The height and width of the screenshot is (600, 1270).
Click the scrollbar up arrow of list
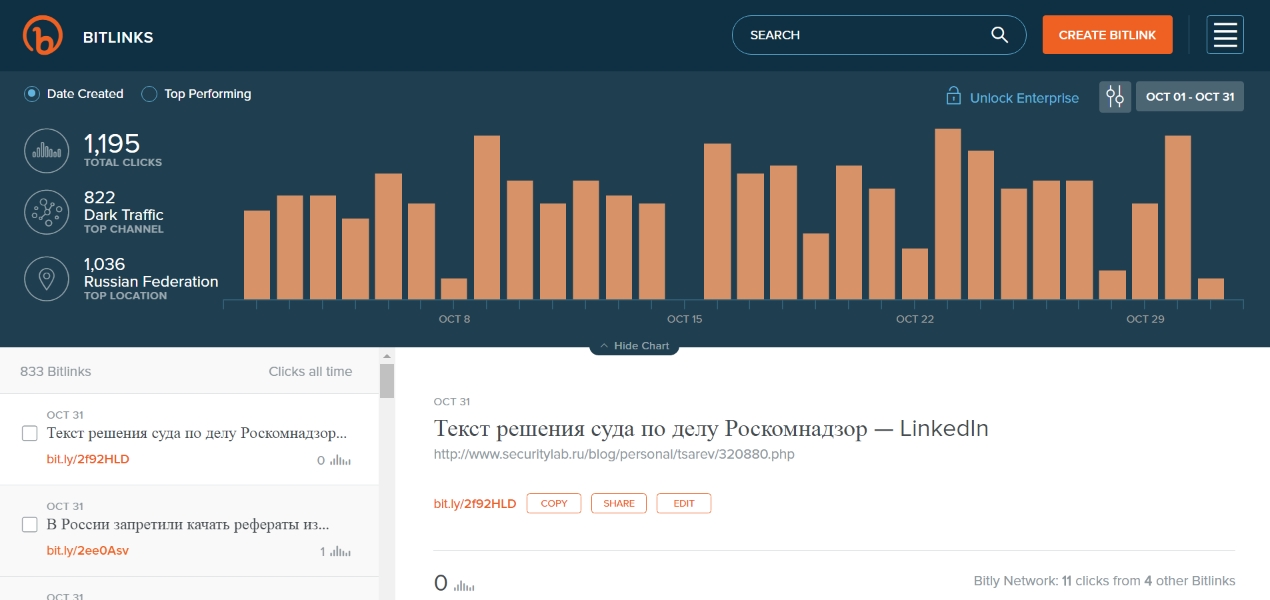click(387, 355)
